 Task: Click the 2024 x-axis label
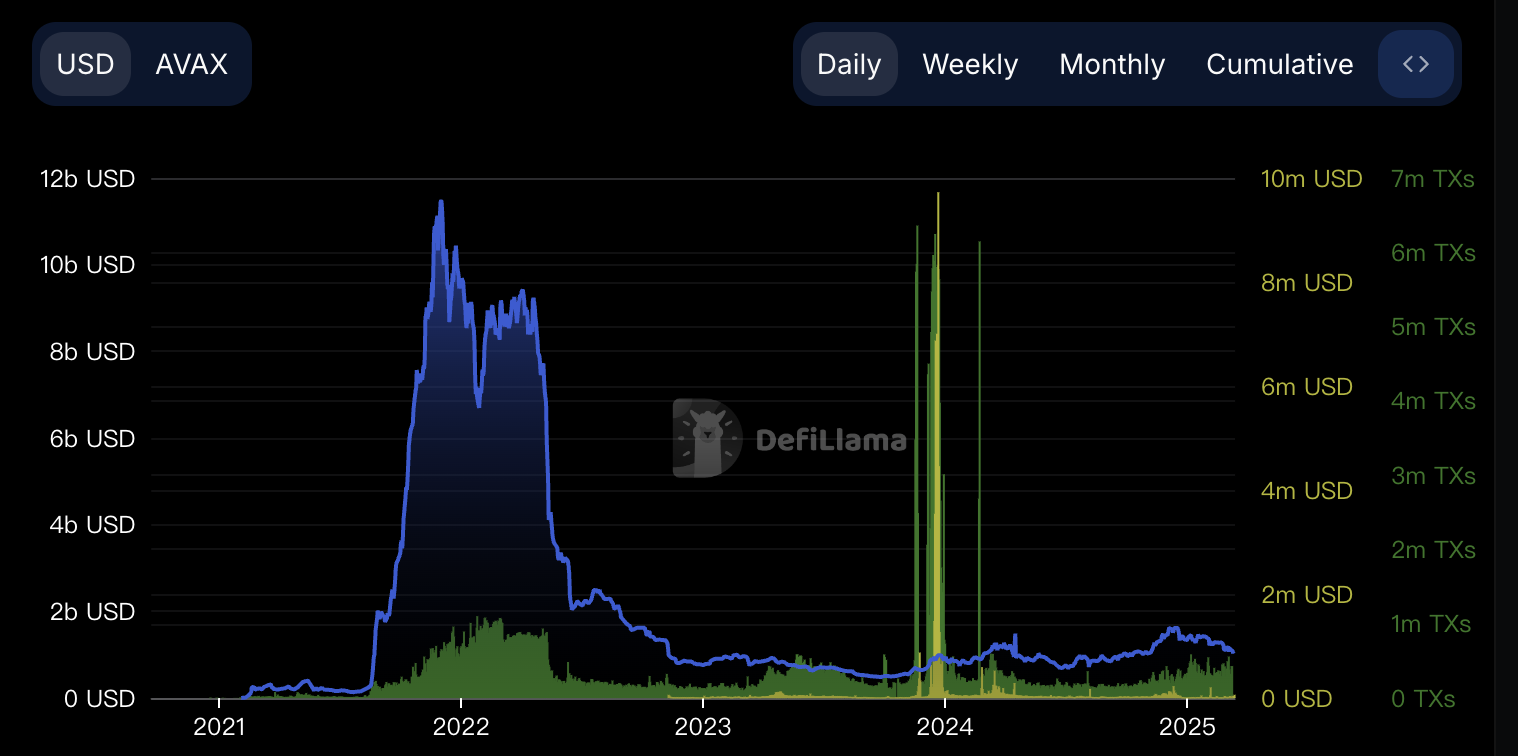[945, 725]
